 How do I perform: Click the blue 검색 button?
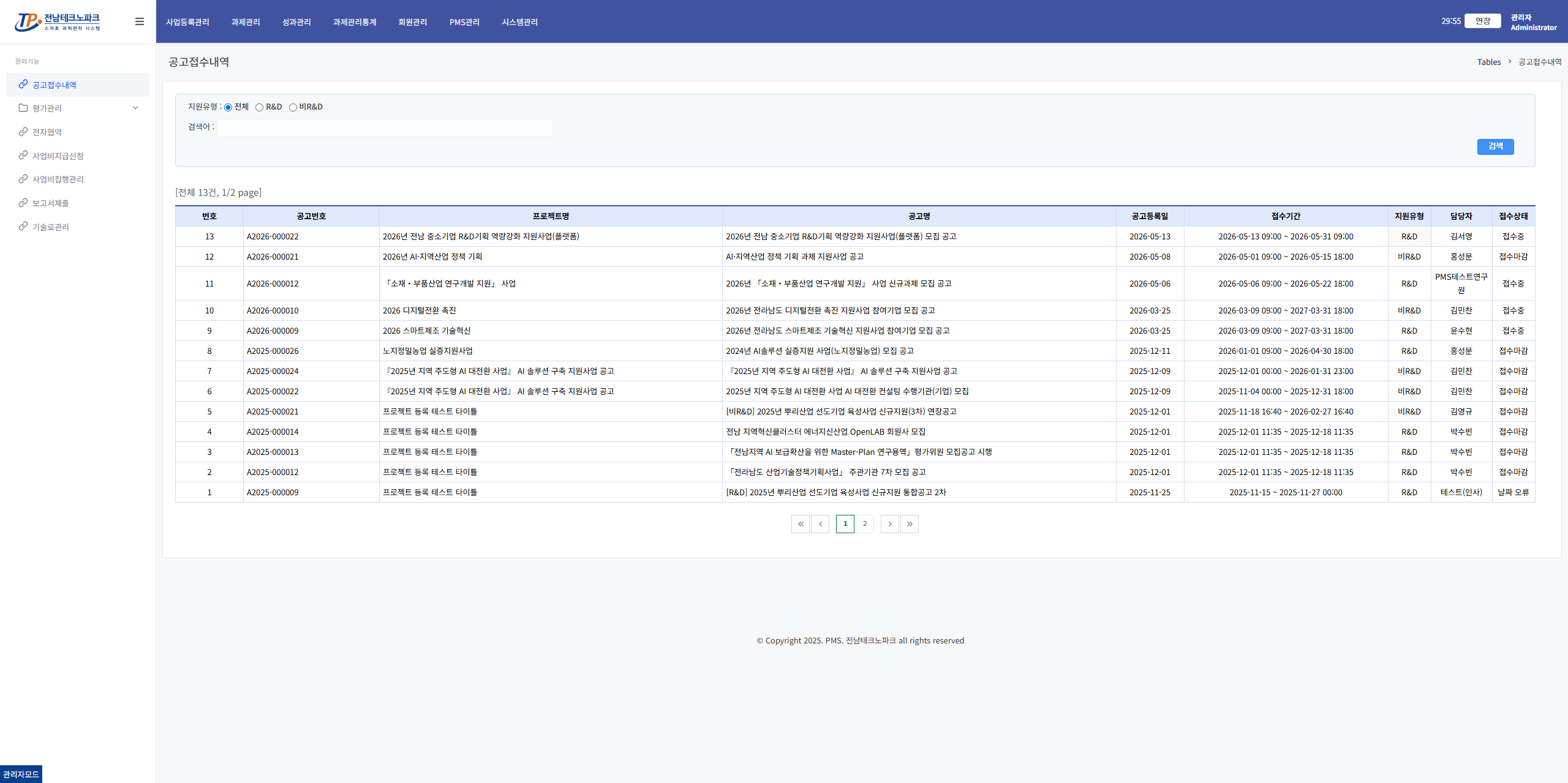[x=1496, y=146]
